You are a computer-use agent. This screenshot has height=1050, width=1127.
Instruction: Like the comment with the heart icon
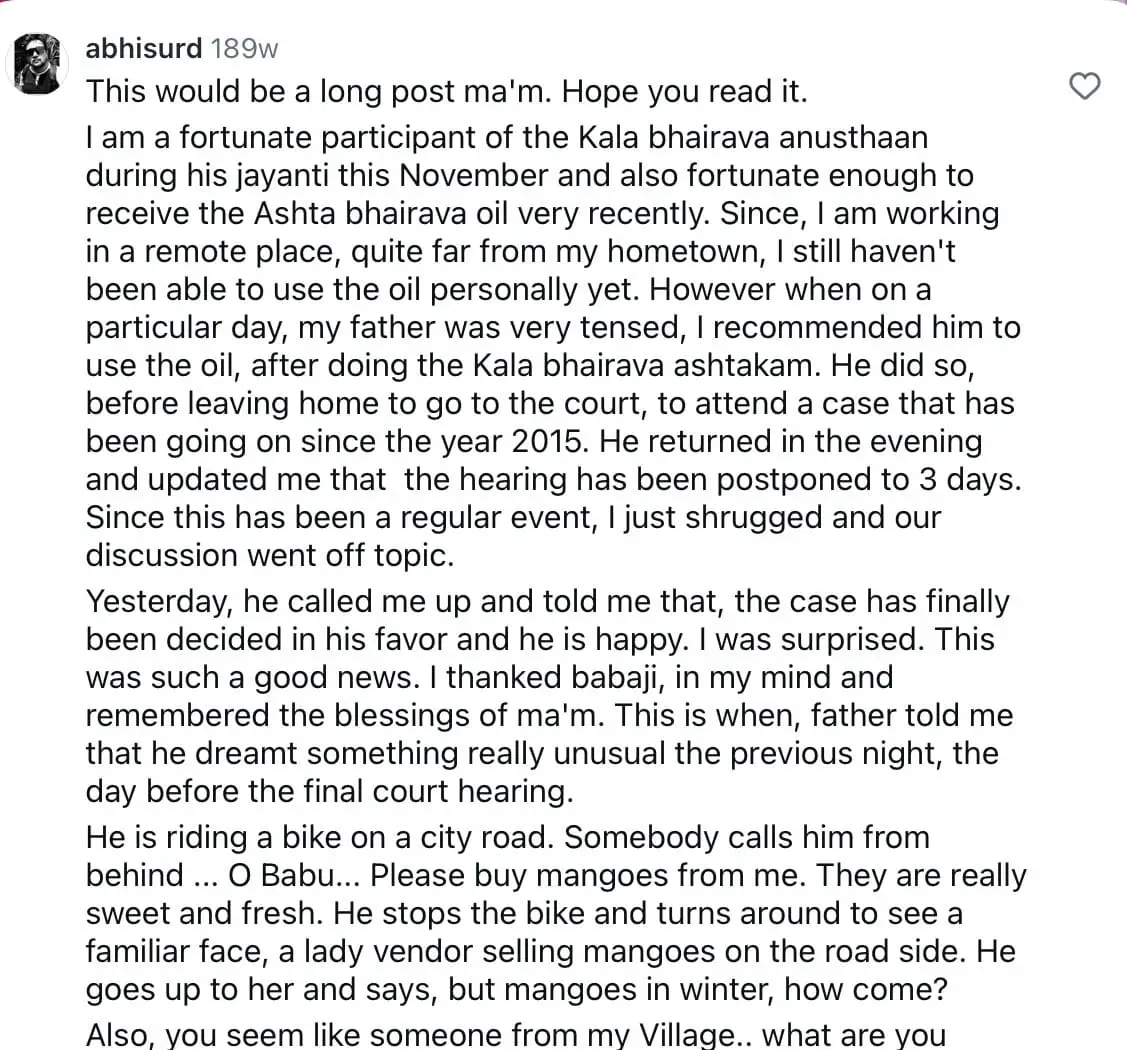(x=1085, y=86)
